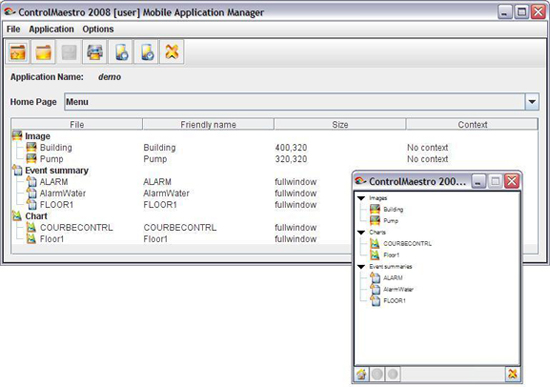Open the File menu
Viewport: 550px width, 387px height.
coord(13,29)
